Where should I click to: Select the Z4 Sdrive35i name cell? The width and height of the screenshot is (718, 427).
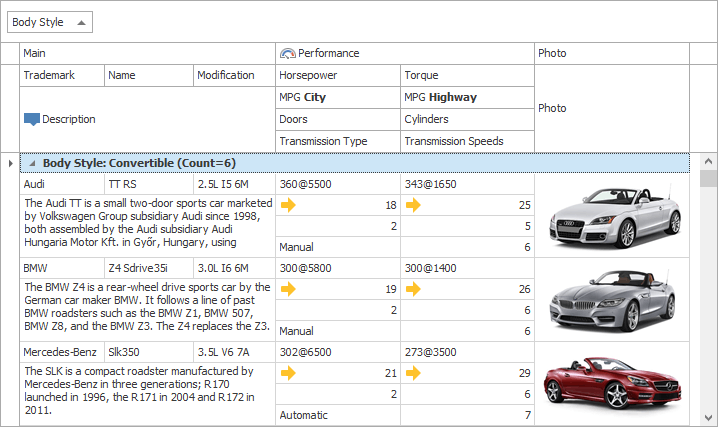coord(149,268)
